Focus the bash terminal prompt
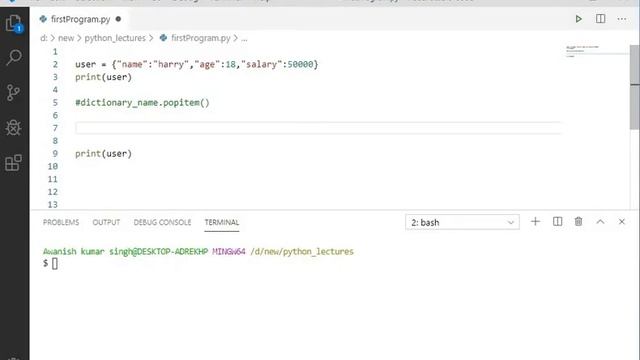The width and height of the screenshot is (640, 360). tap(55, 264)
